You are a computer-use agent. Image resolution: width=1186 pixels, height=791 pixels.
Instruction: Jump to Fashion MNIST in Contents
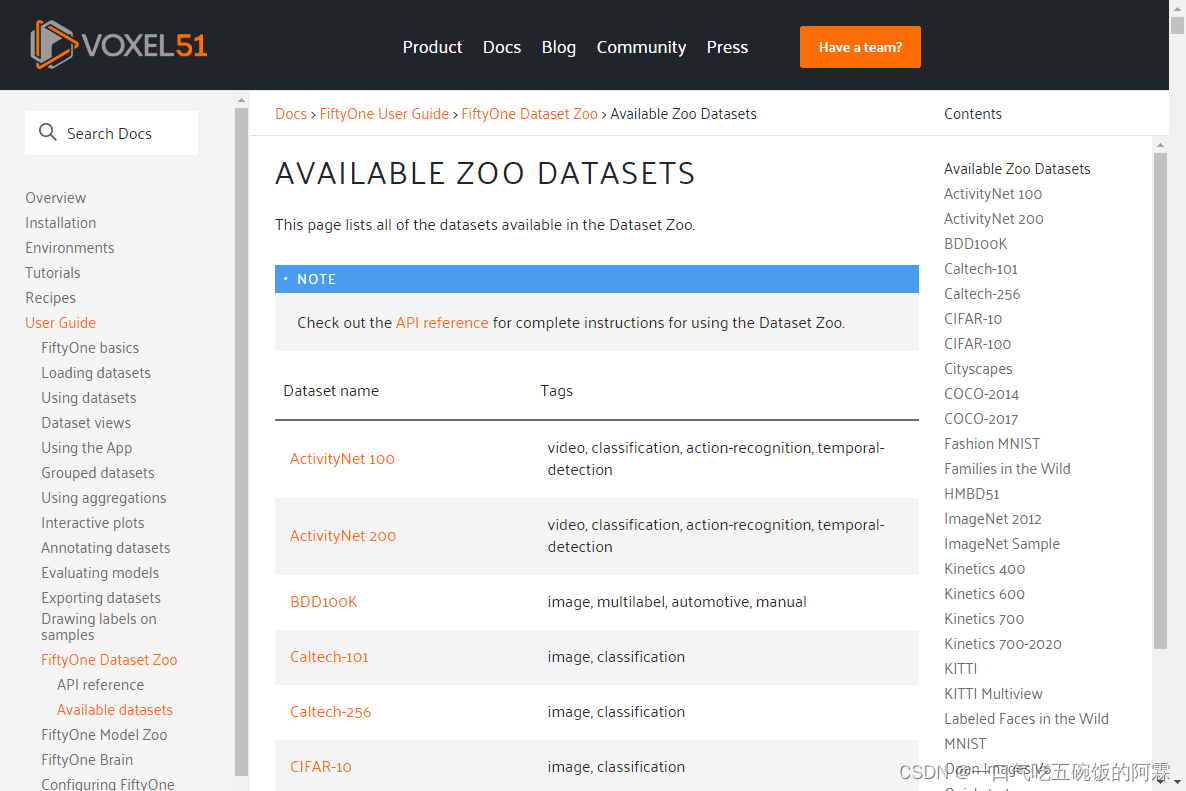[x=992, y=443]
